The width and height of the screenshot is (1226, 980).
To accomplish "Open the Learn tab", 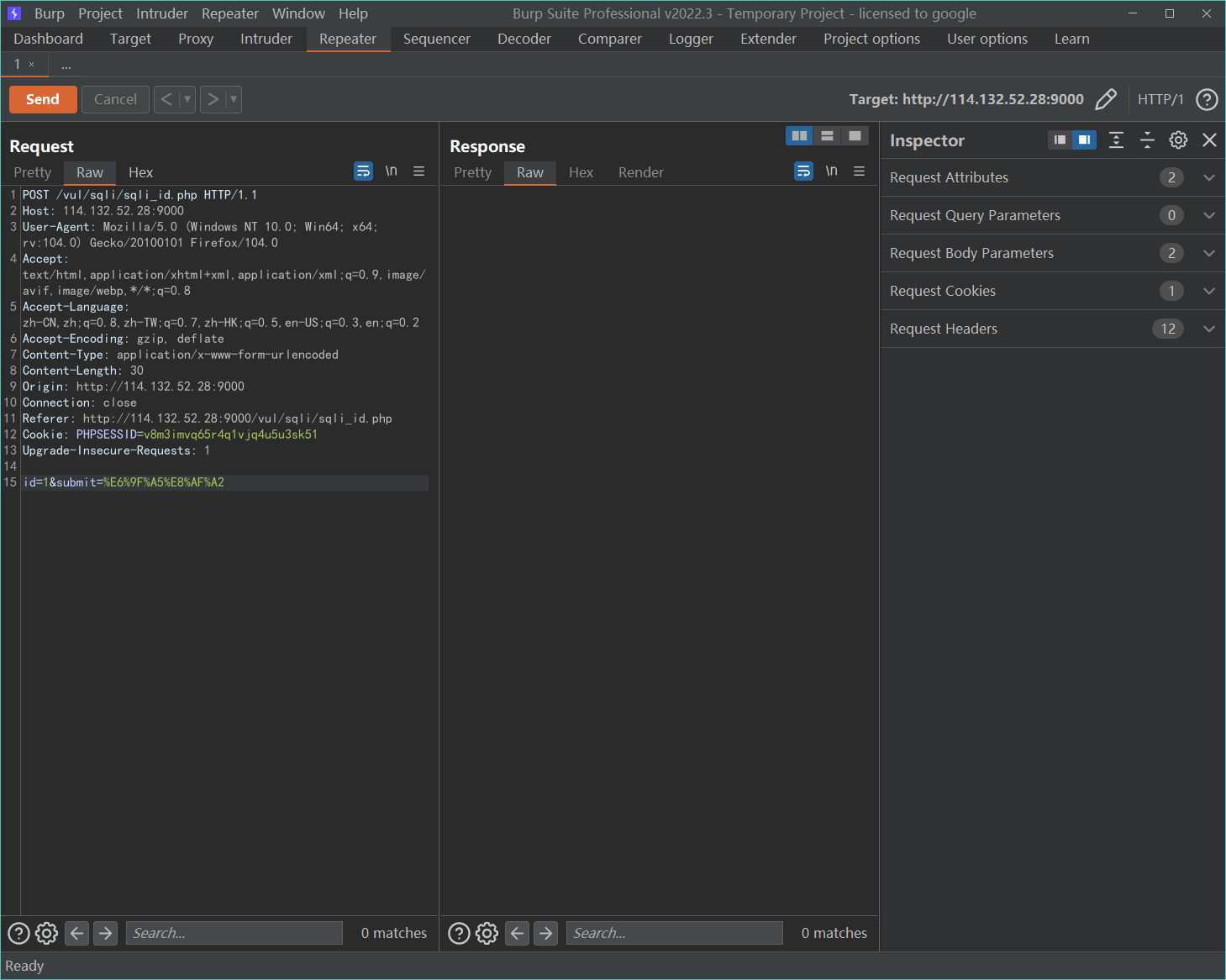I will (x=1072, y=39).
